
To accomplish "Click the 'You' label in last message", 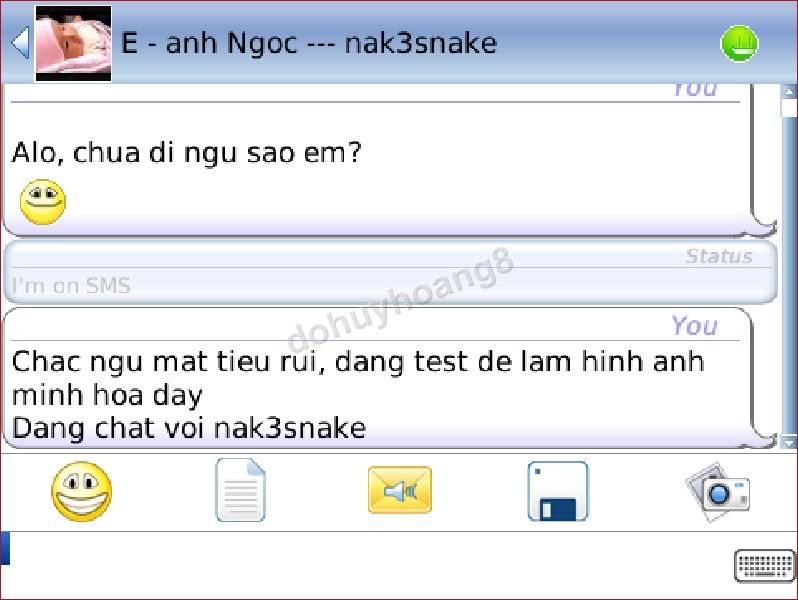I will (694, 325).
